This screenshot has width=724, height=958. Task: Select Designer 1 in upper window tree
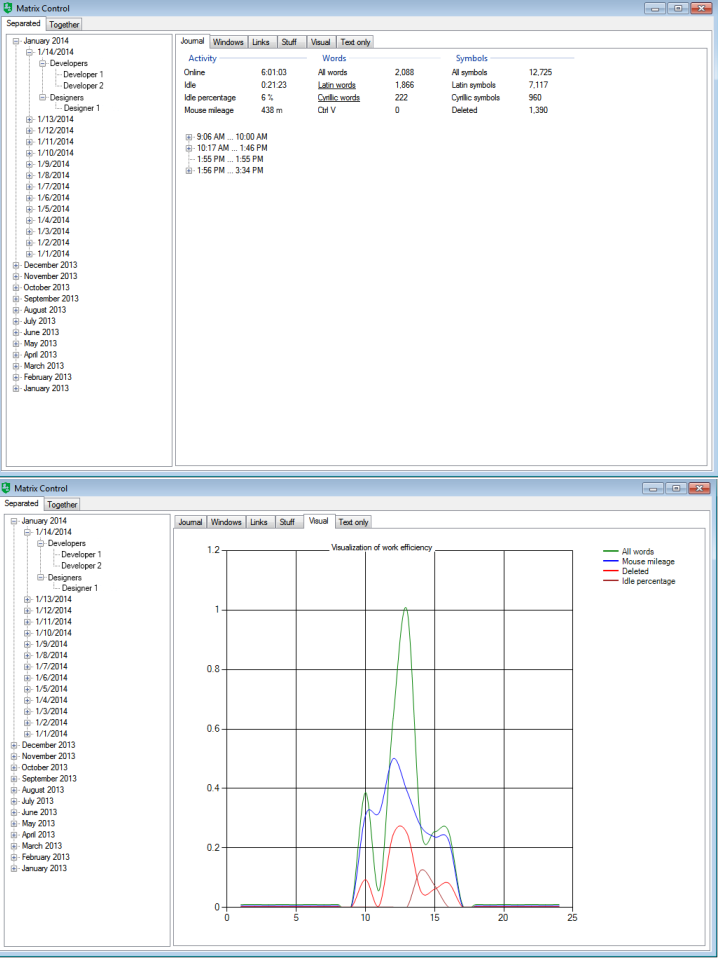(82, 108)
